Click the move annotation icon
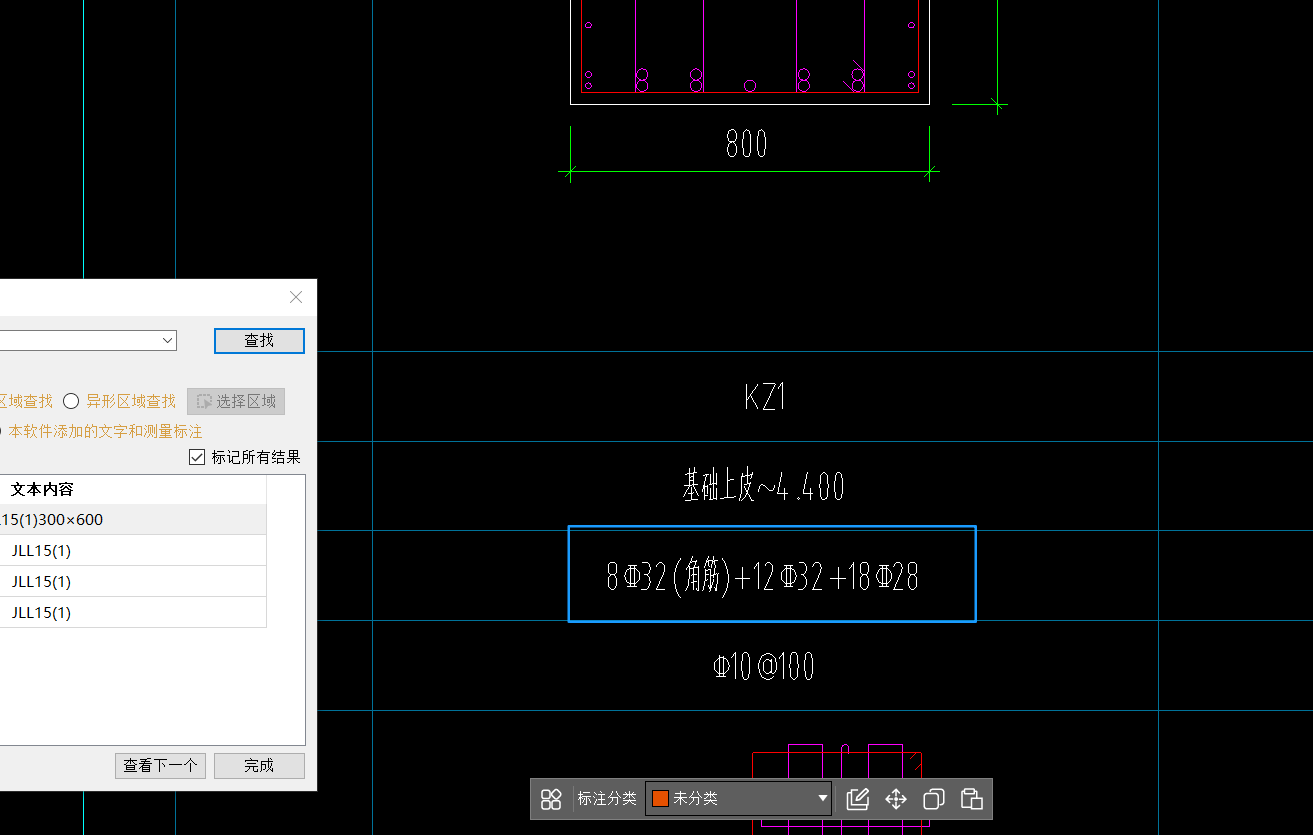The image size is (1313, 835). click(896, 799)
